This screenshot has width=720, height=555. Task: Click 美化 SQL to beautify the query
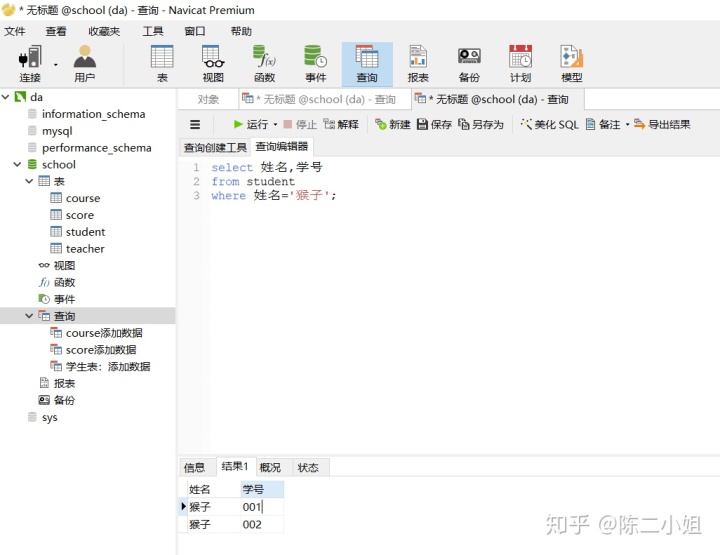(549, 124)
